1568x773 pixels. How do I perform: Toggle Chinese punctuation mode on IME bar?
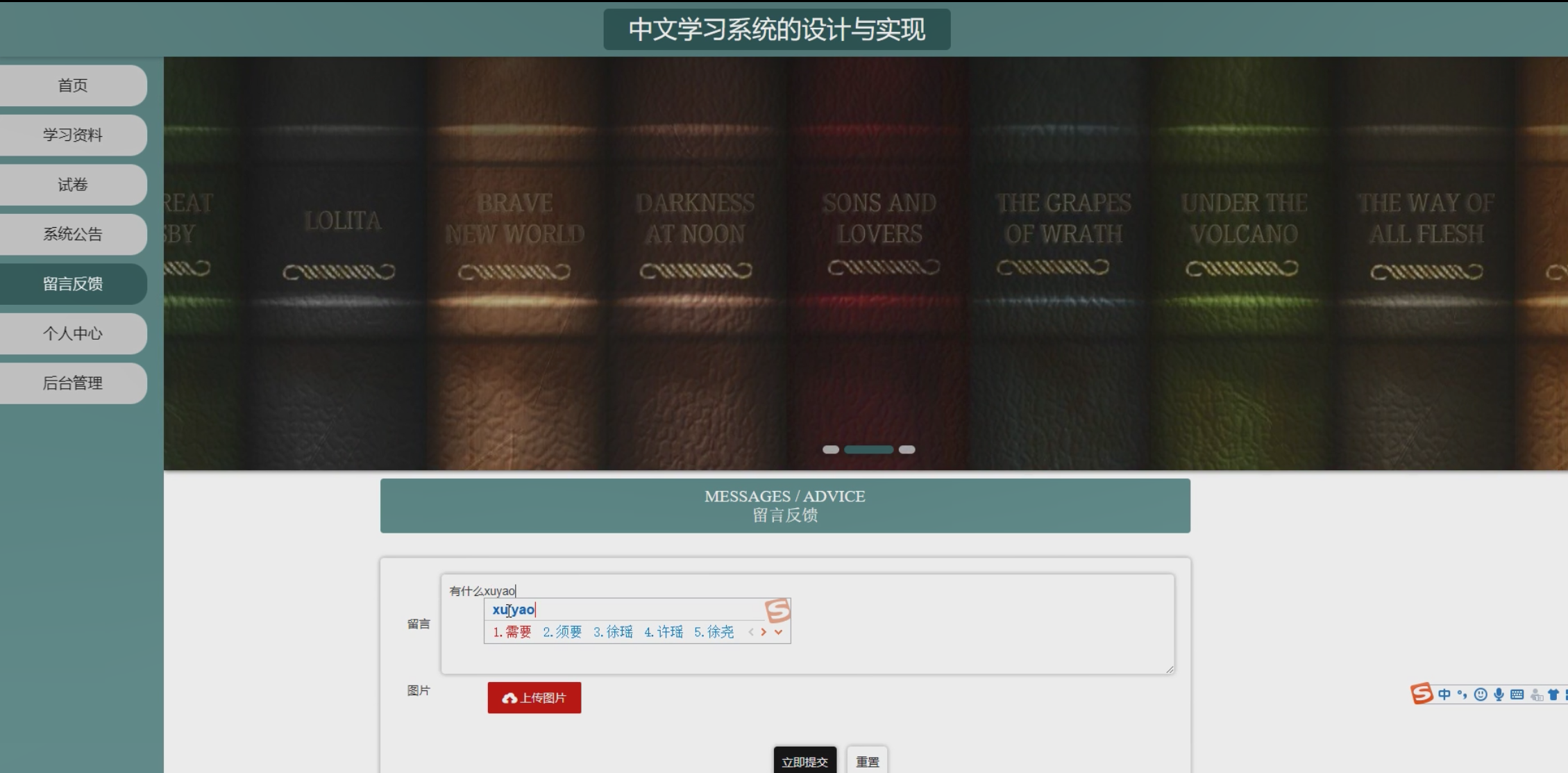[1462, 695]
